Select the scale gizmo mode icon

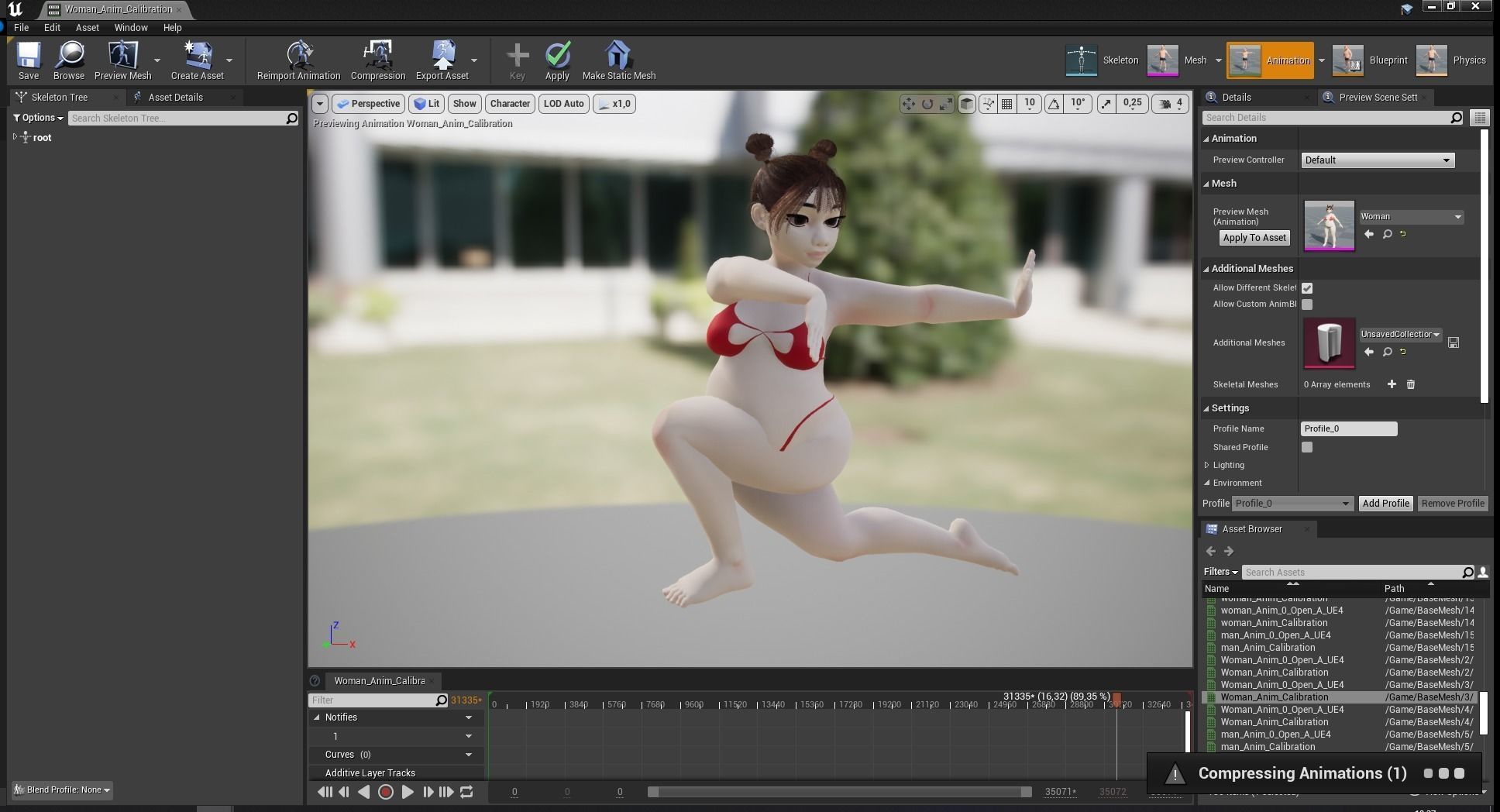tap(945, 104)
